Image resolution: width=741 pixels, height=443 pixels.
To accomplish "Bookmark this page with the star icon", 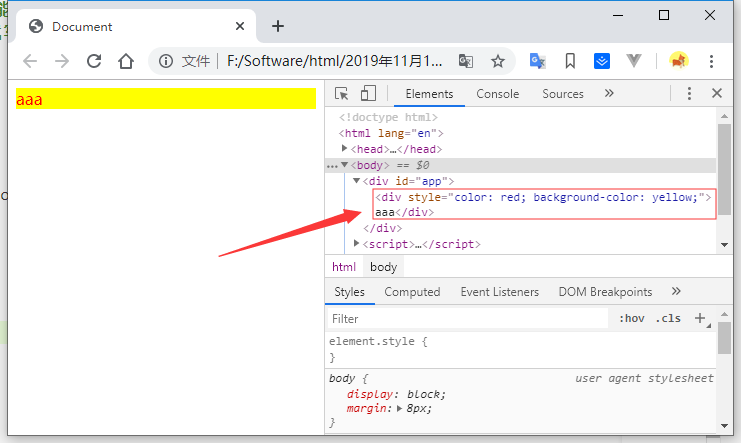I will [x=498, y=61].
